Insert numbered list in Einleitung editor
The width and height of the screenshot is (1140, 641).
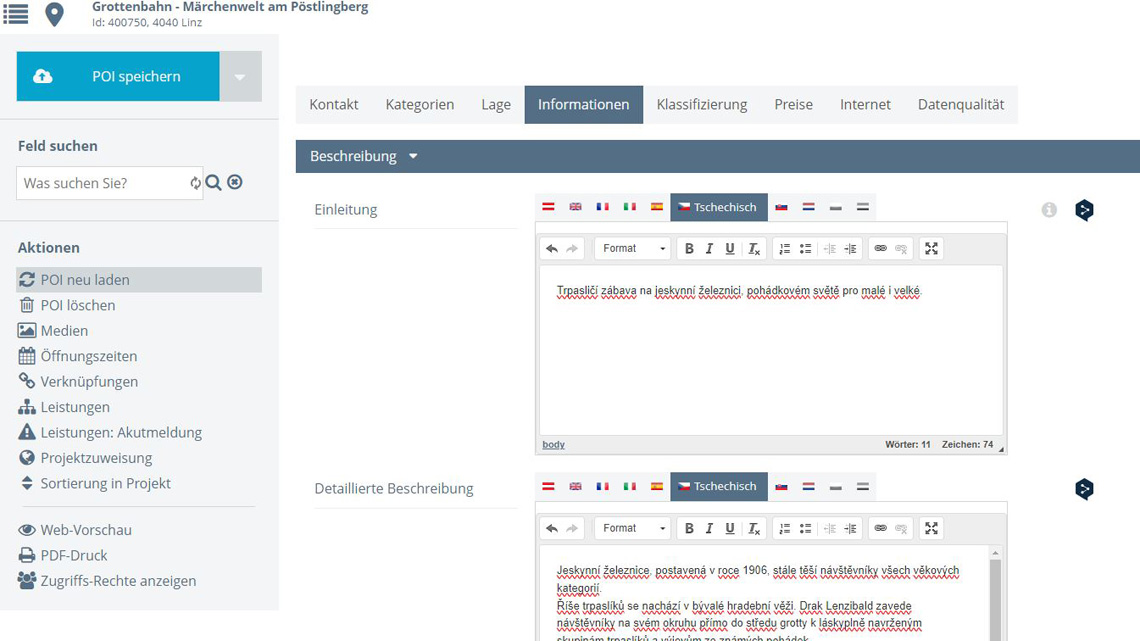784,249
